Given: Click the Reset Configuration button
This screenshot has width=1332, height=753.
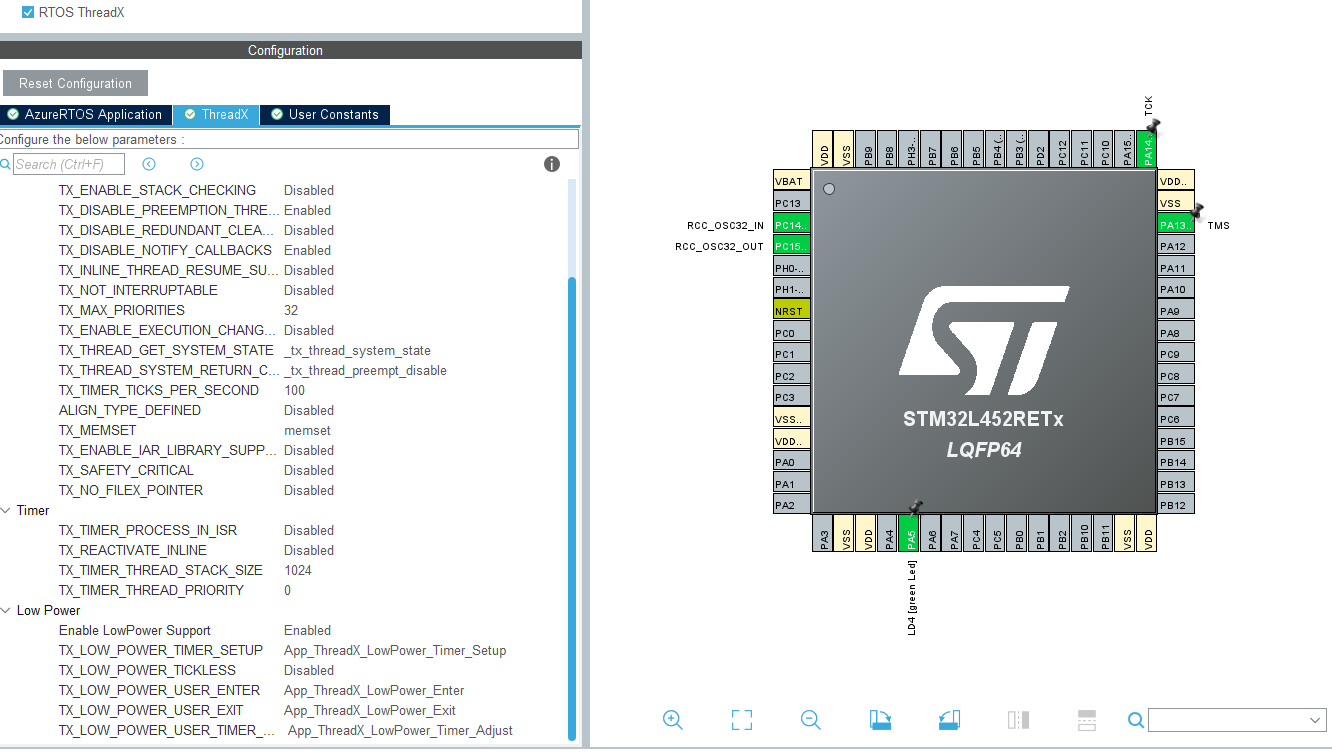Looking at the screenshot, I should point(74,83).
